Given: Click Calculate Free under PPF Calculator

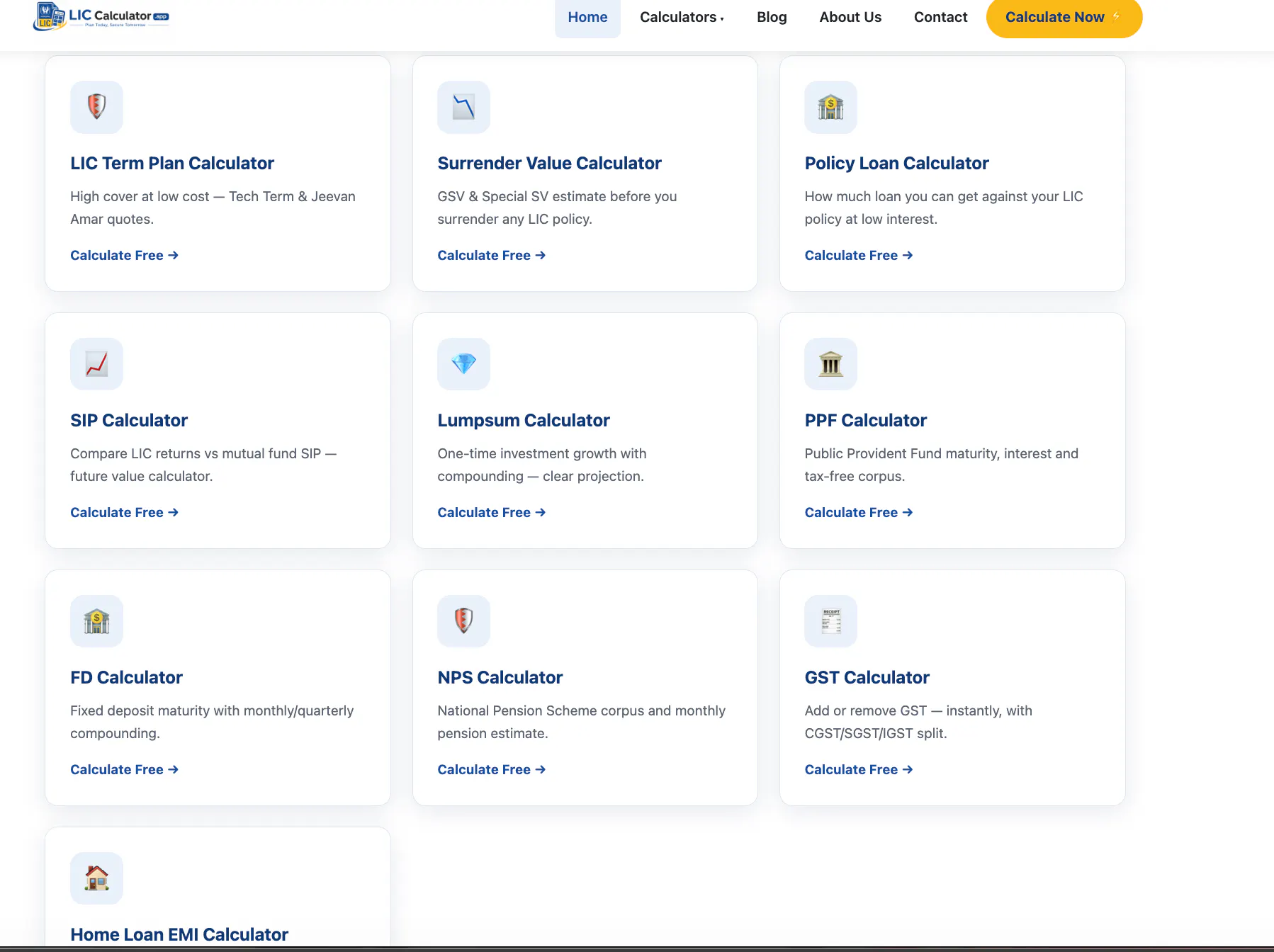Looking at the screenshot, I should 858,513.
